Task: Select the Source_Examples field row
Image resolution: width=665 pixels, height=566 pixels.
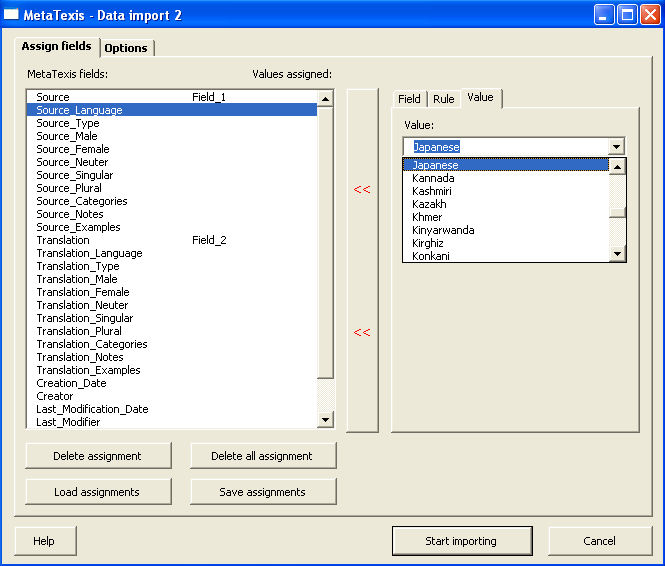Action: (x=172, y=227)
